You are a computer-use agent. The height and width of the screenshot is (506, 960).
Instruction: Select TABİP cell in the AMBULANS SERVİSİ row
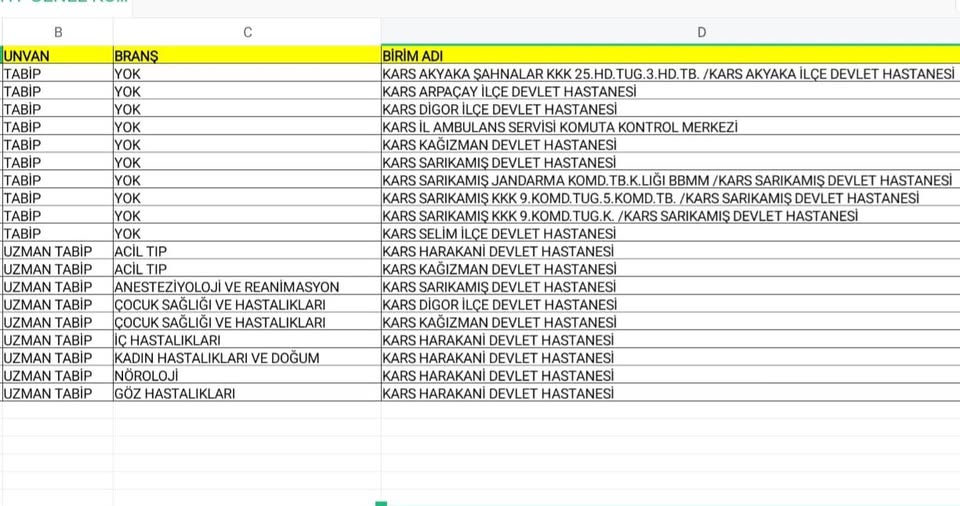pos(58,127)
